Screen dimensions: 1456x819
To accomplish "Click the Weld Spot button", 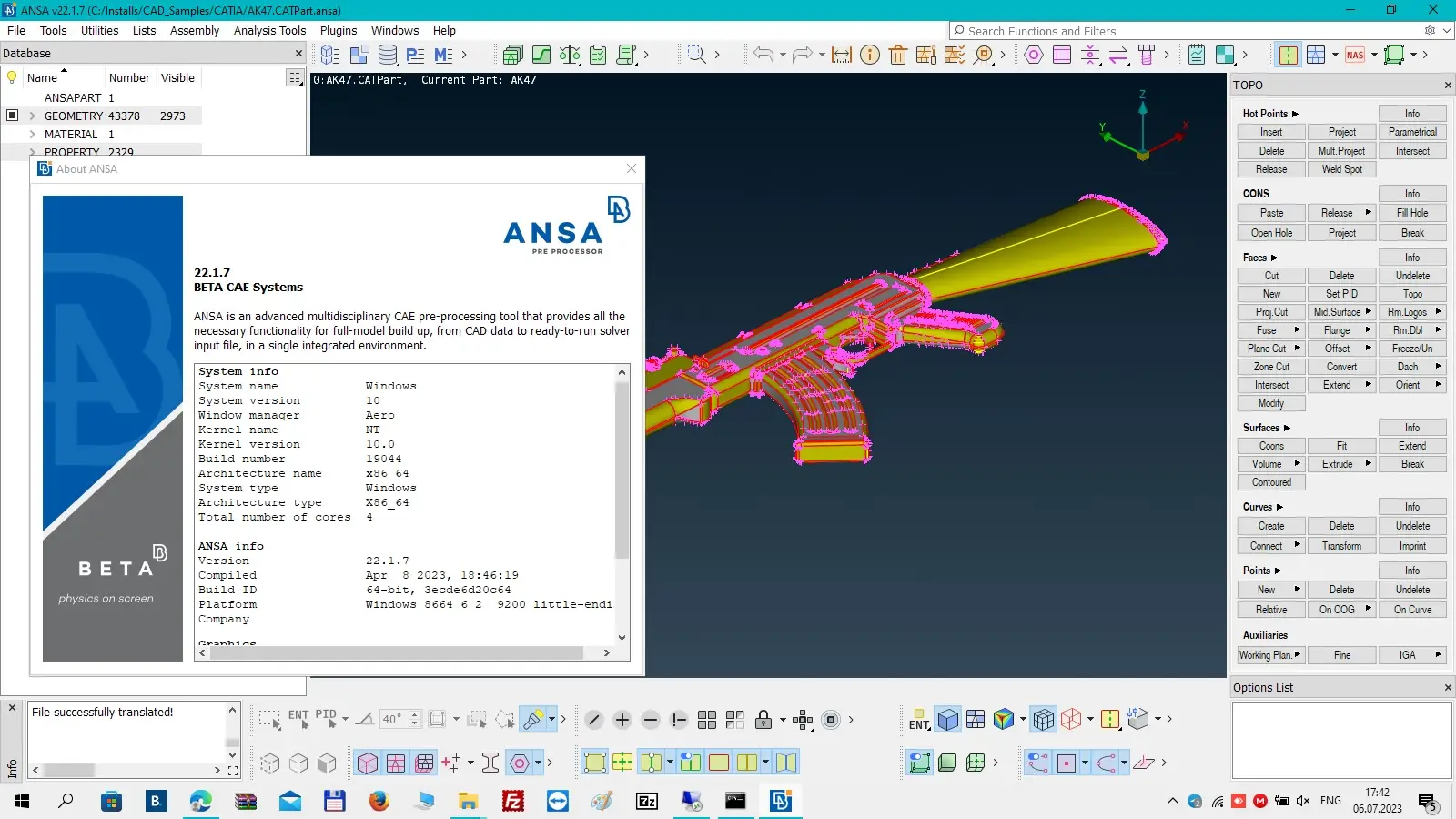I will (x=1342, y=169).
